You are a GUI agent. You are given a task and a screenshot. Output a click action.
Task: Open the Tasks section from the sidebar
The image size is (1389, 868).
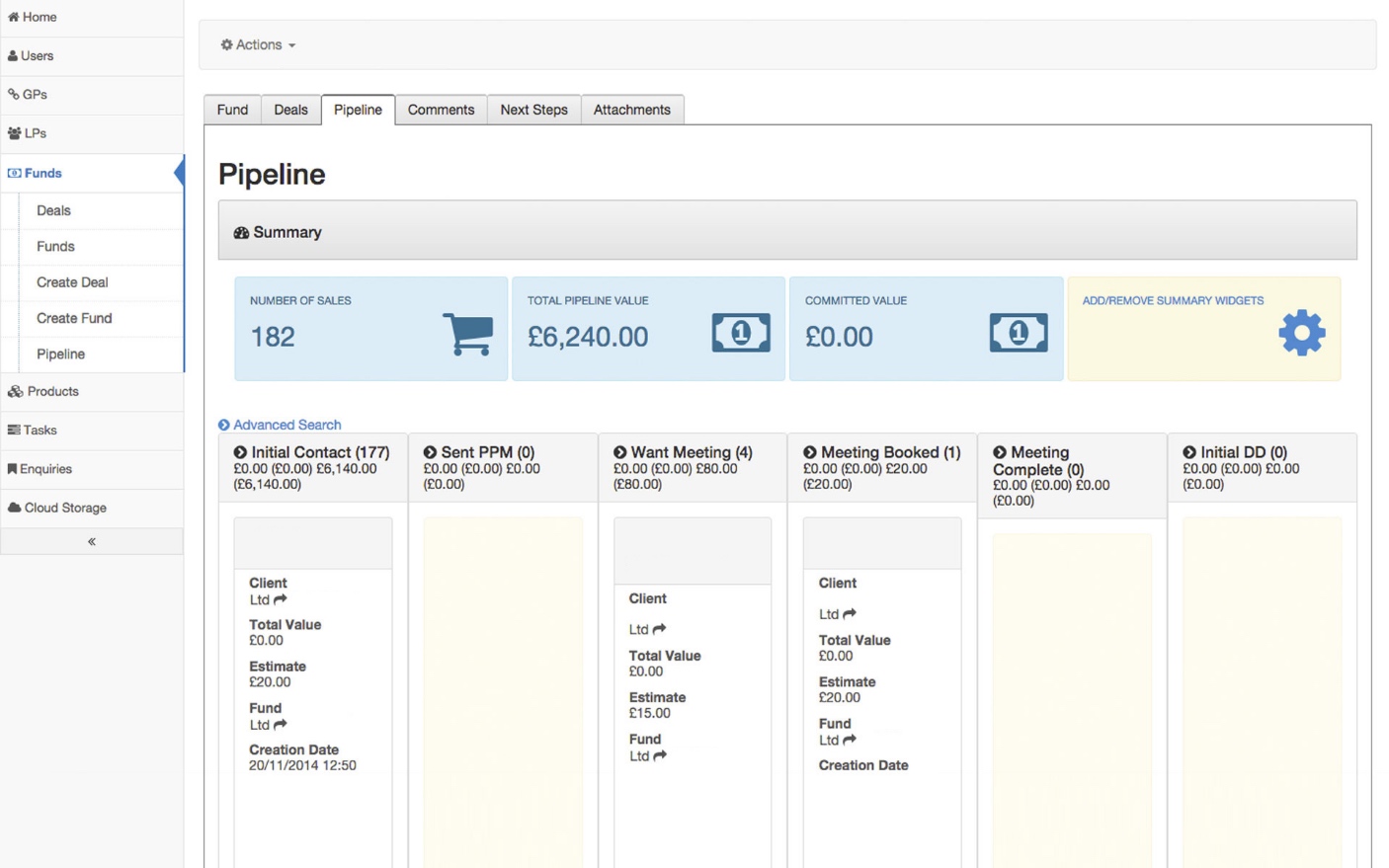(14, 430)
